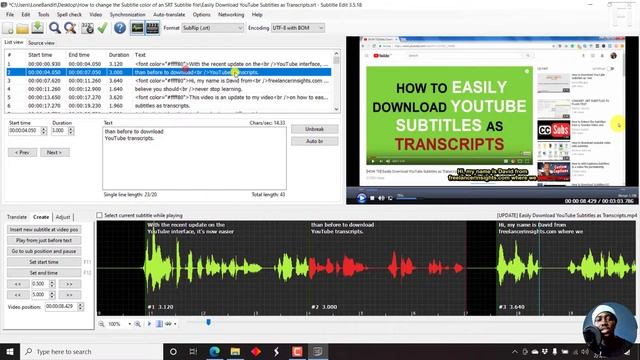Toggle waveform center-on-position icon
This screenshot has width=640, height=360.
pos(159,324)
